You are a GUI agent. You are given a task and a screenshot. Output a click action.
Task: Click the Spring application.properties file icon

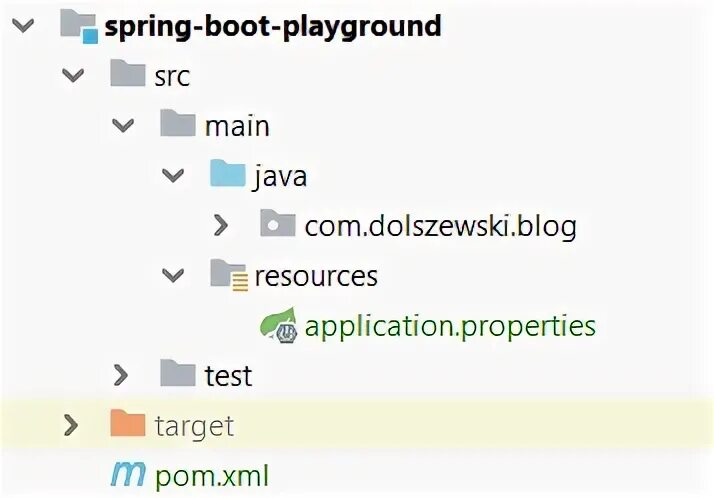(279, 325)
